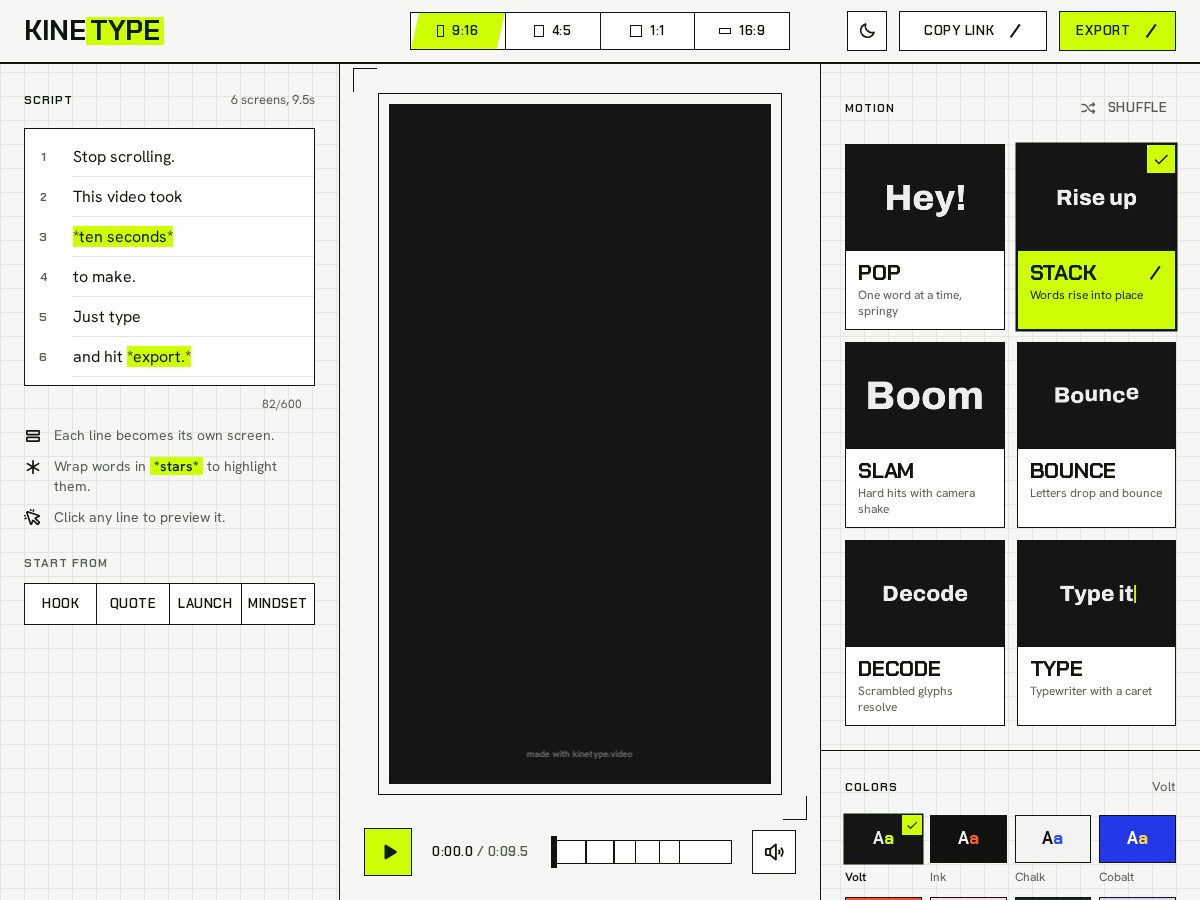Image resolution: width=1200 pixels, height=900 pixels.
Task: Click the 82/600 character count
Action: [281, 404]
